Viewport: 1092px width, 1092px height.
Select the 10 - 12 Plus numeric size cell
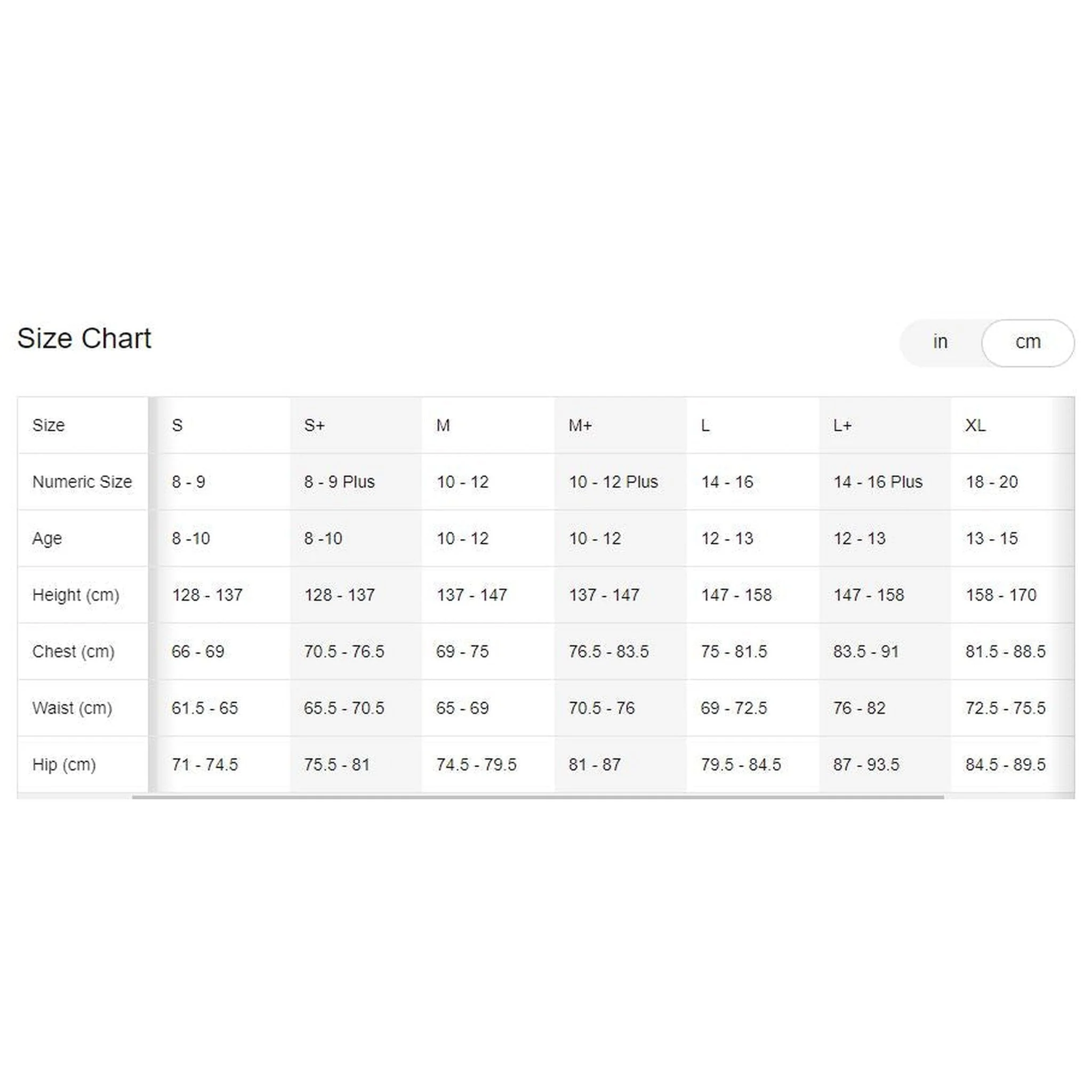tap(613, 481)
